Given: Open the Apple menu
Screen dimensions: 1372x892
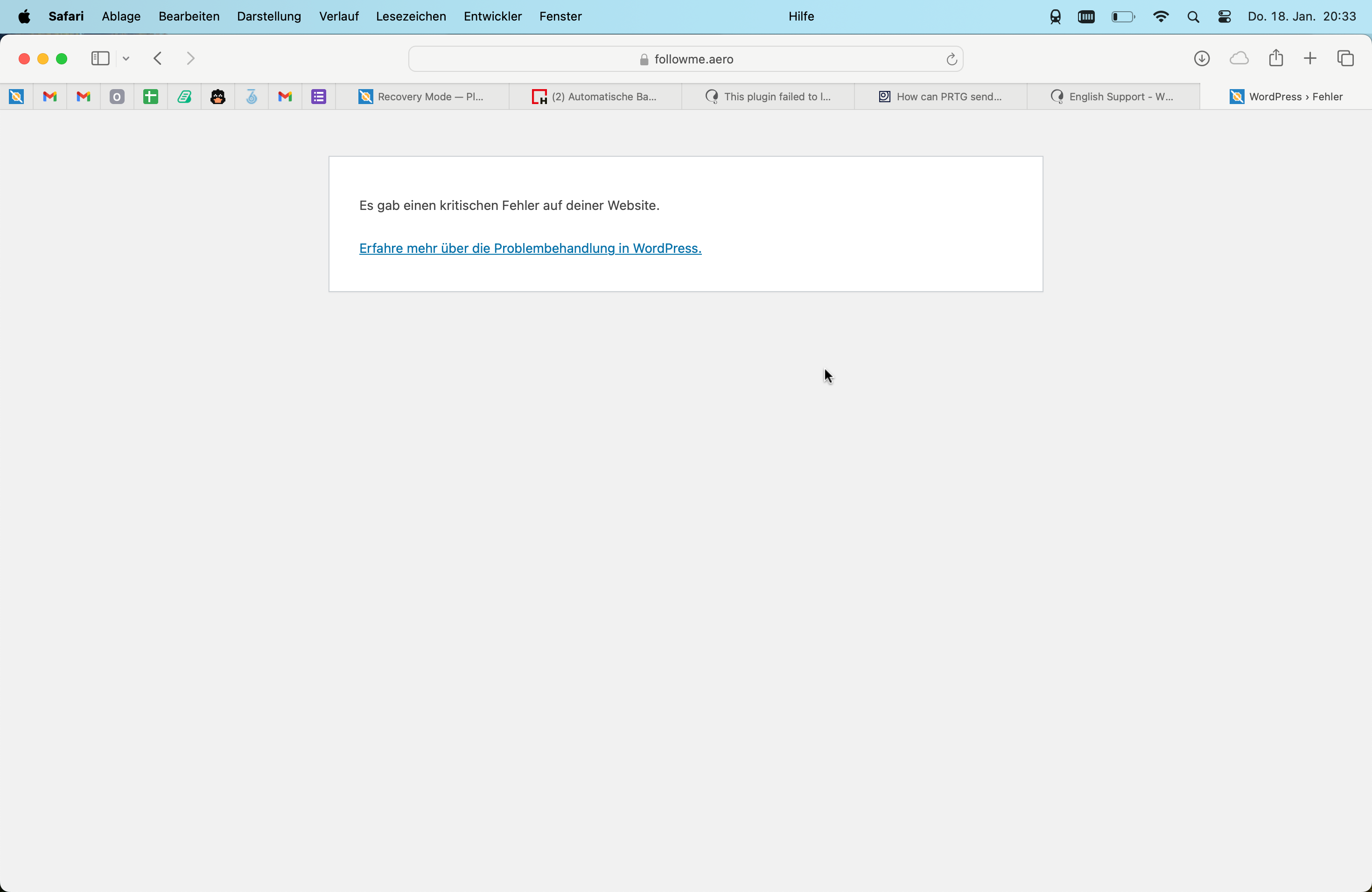Looking at the screenshot, I should point(24,17).
